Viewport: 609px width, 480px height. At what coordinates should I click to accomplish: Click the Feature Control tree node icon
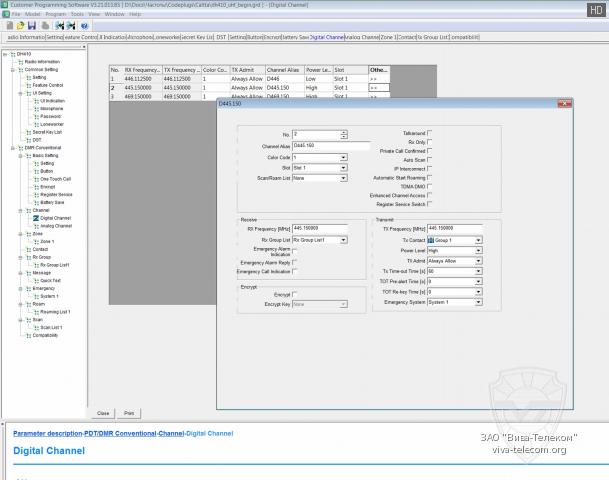(x=28, y=85)
